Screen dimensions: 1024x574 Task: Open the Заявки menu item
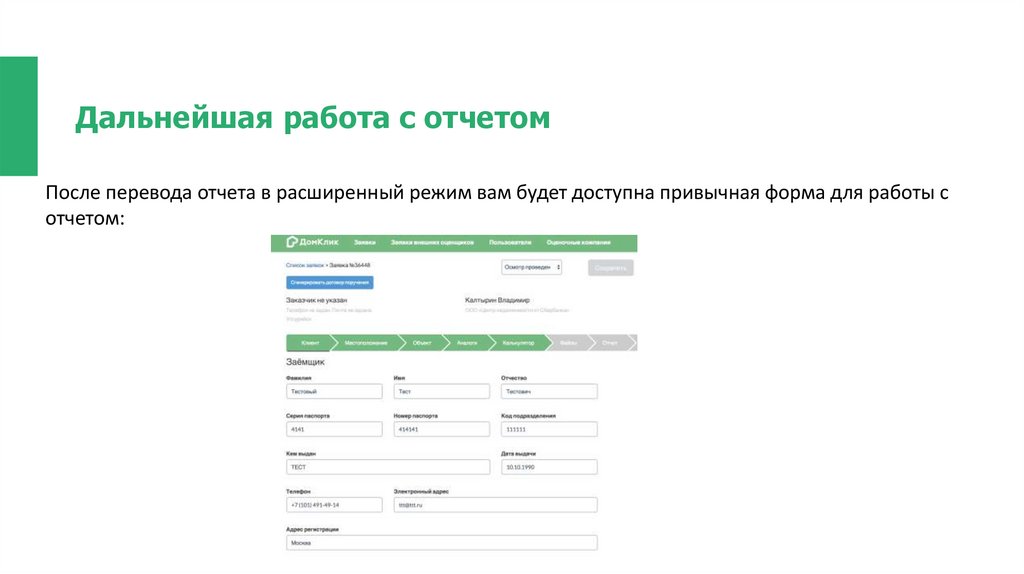coord(364,243)
